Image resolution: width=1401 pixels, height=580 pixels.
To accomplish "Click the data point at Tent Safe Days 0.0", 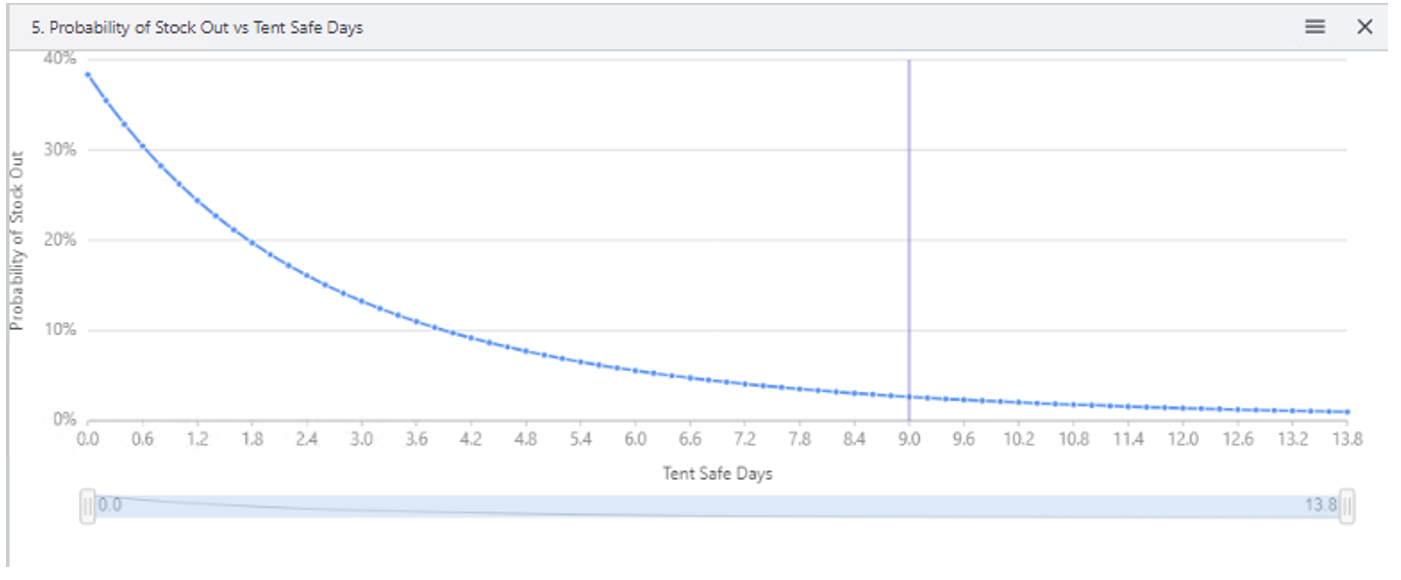I will [x=88, y=74].
